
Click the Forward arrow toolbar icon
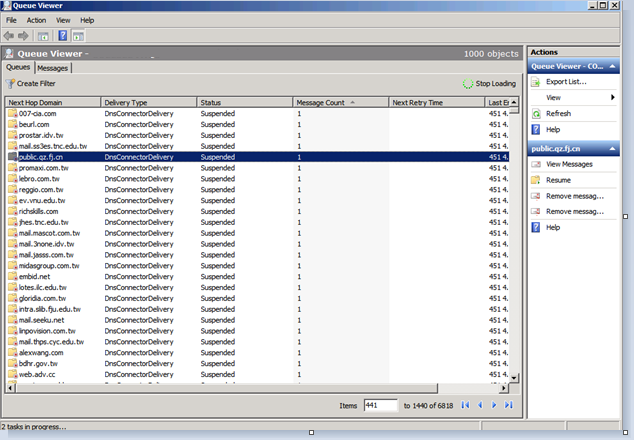[23, 36]
